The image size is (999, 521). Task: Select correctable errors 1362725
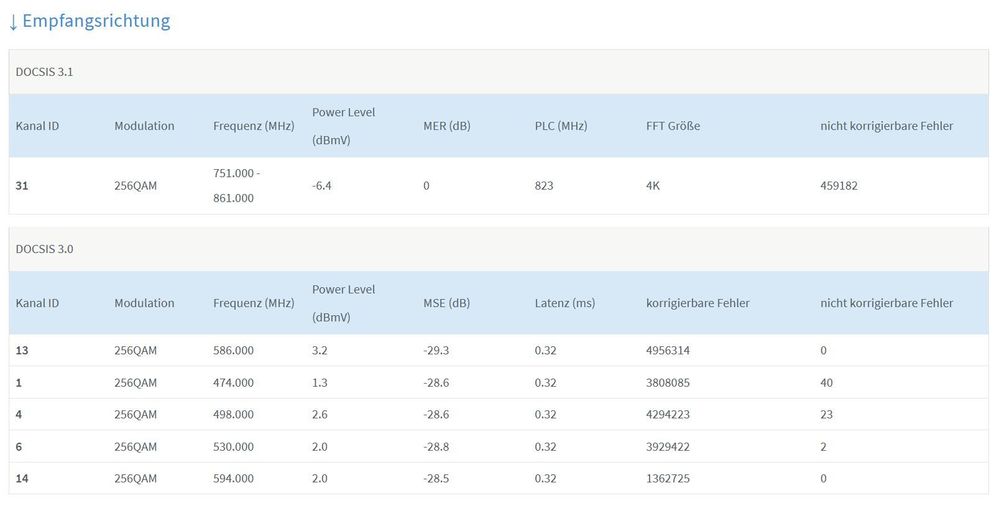[x=668, y=479]
